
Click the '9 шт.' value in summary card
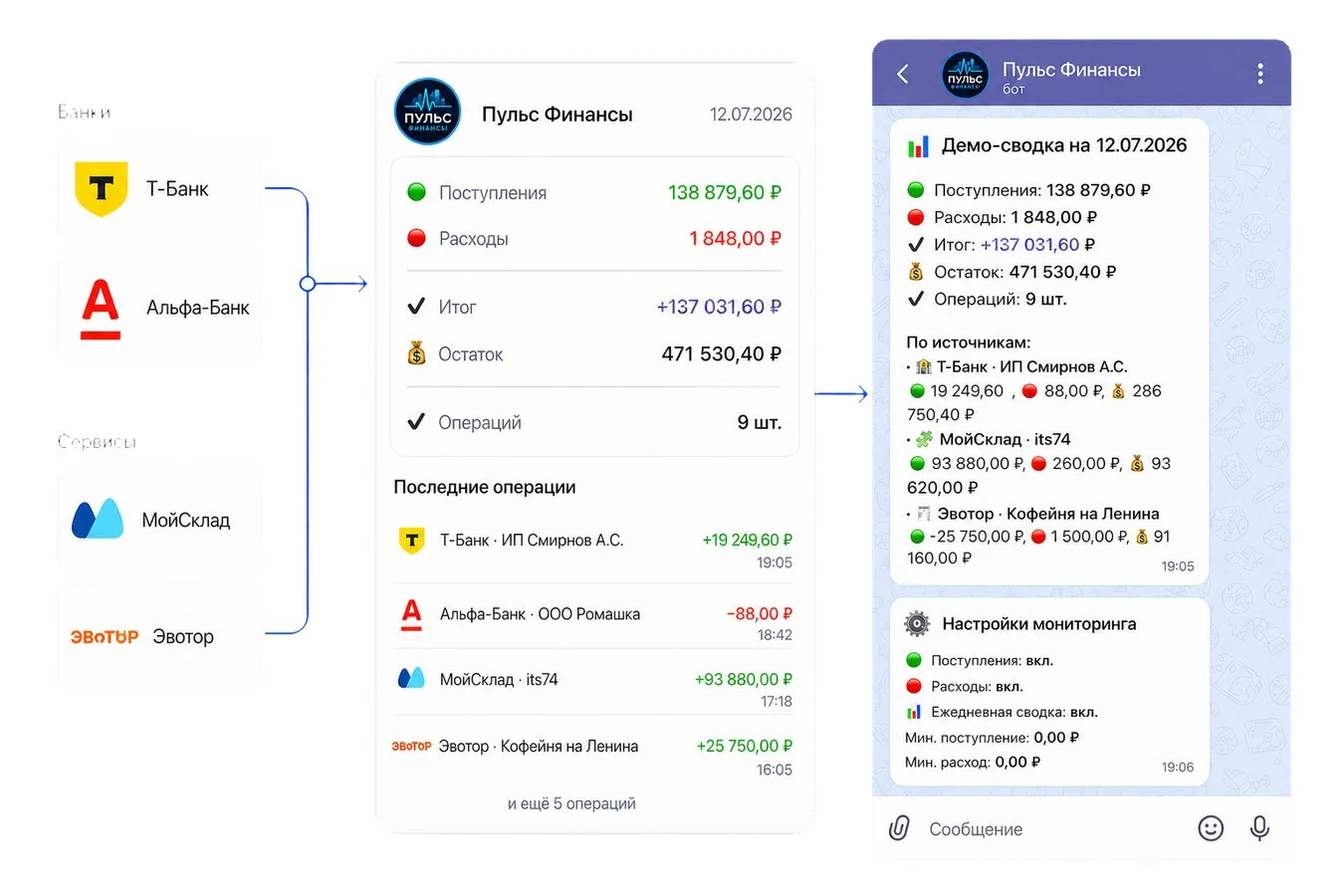pyautogui.click(x=760, y=422)
